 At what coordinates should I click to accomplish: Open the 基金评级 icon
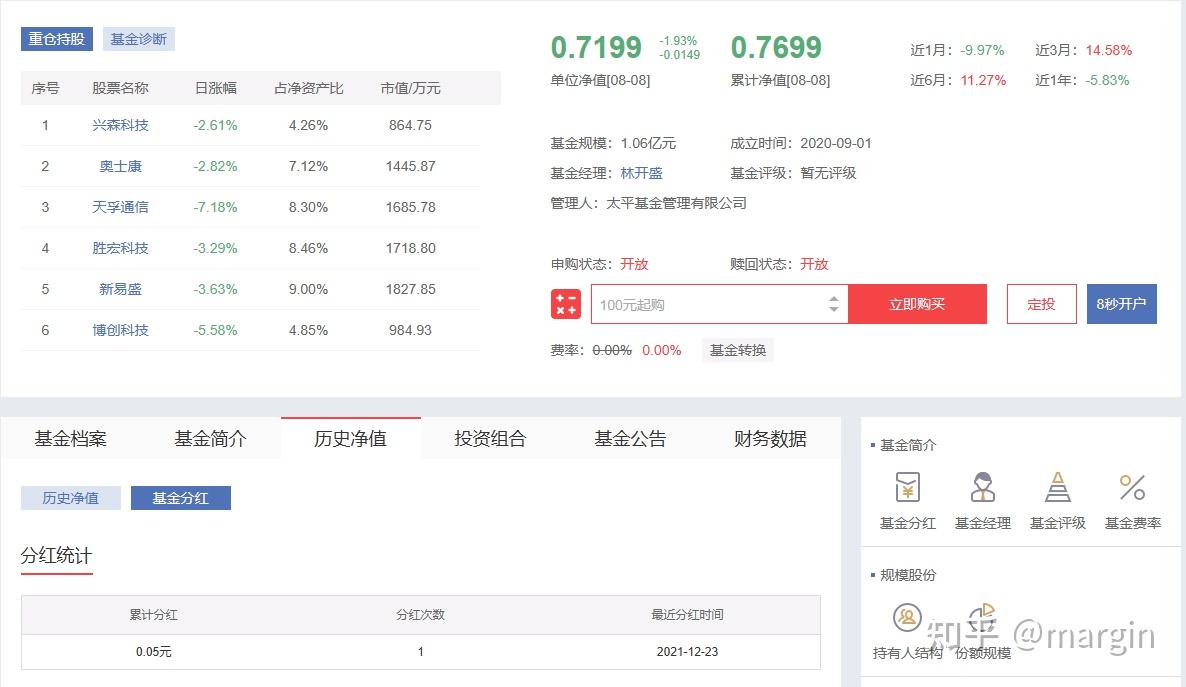point(1057,500)
